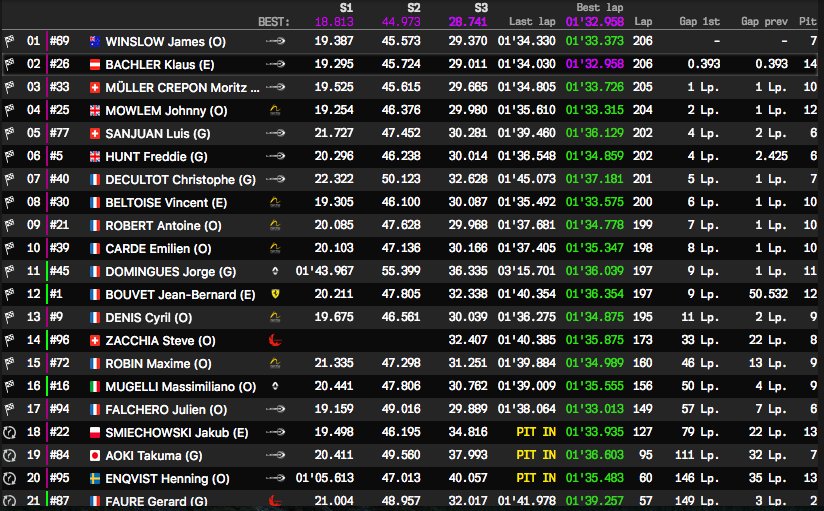
Task: Click the Australian flag next to WINSLOW James
Action: click(x=95, y=42)
